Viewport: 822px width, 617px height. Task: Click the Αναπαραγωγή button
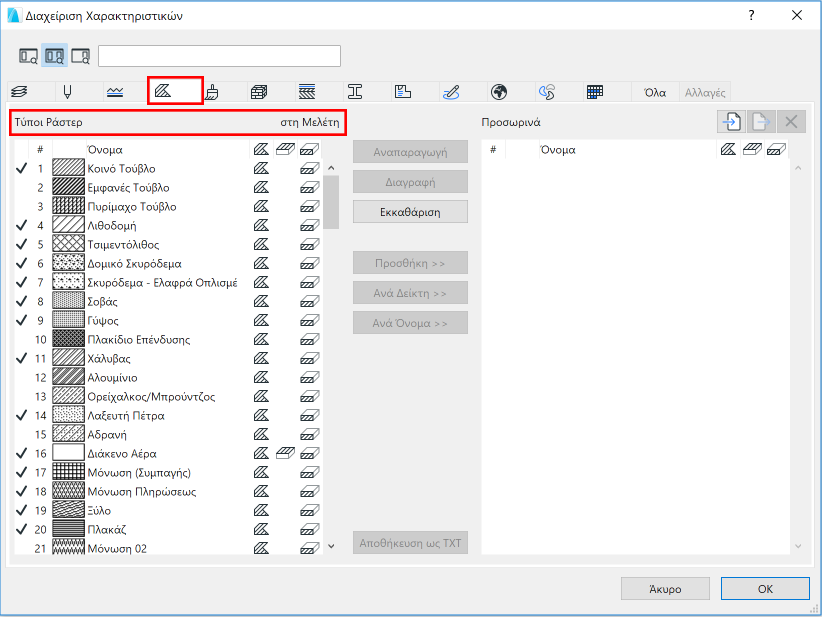410,152
